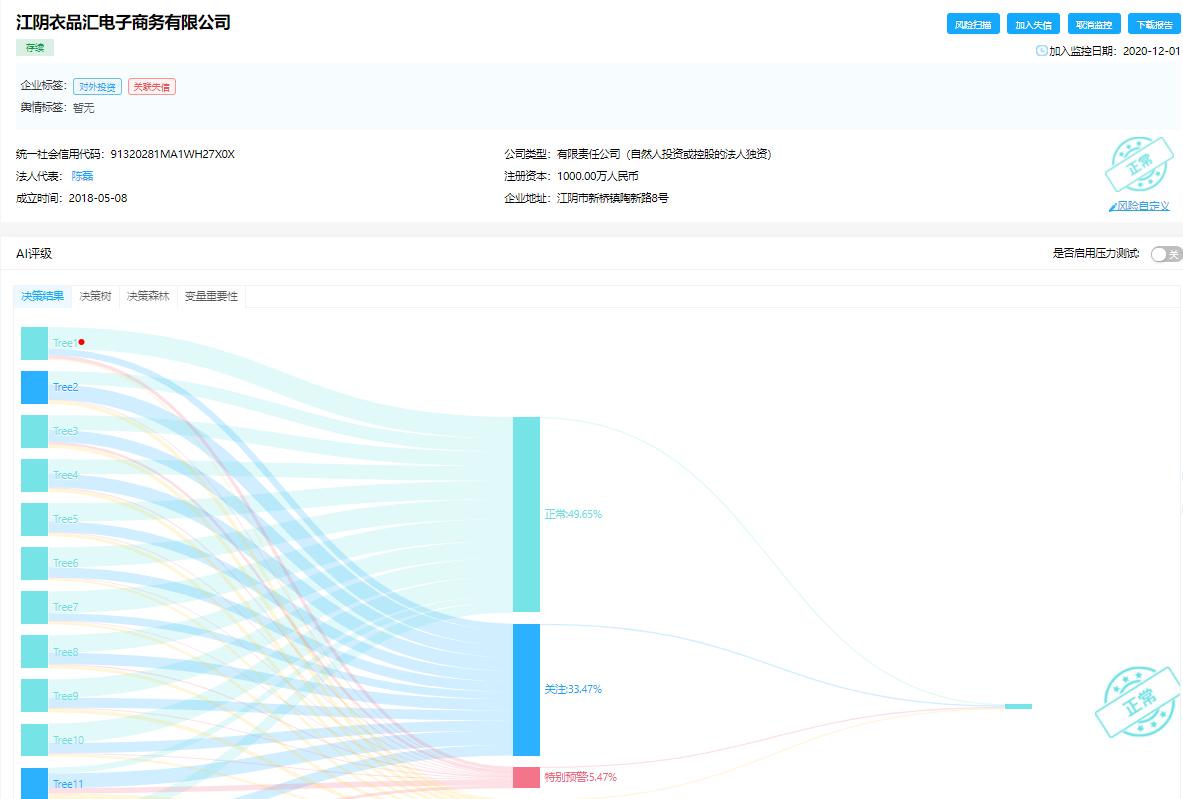Switch to the 变量重要性 tab
Image resolution: width=1183 pixels, height=799 pixels.
[x=211, y=297]
